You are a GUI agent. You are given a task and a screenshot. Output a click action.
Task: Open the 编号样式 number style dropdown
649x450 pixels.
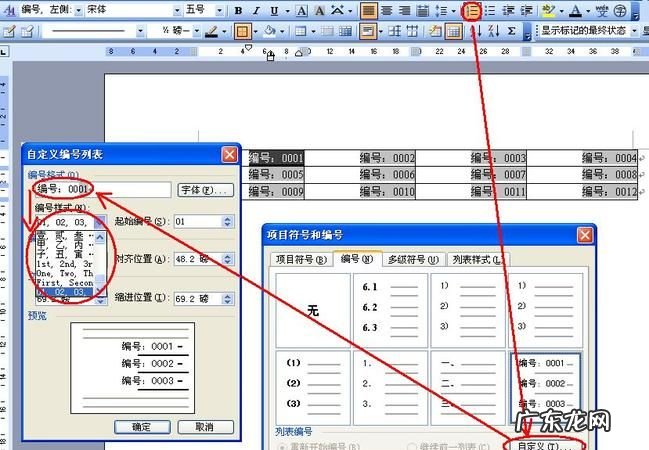(x=99, y=221)
